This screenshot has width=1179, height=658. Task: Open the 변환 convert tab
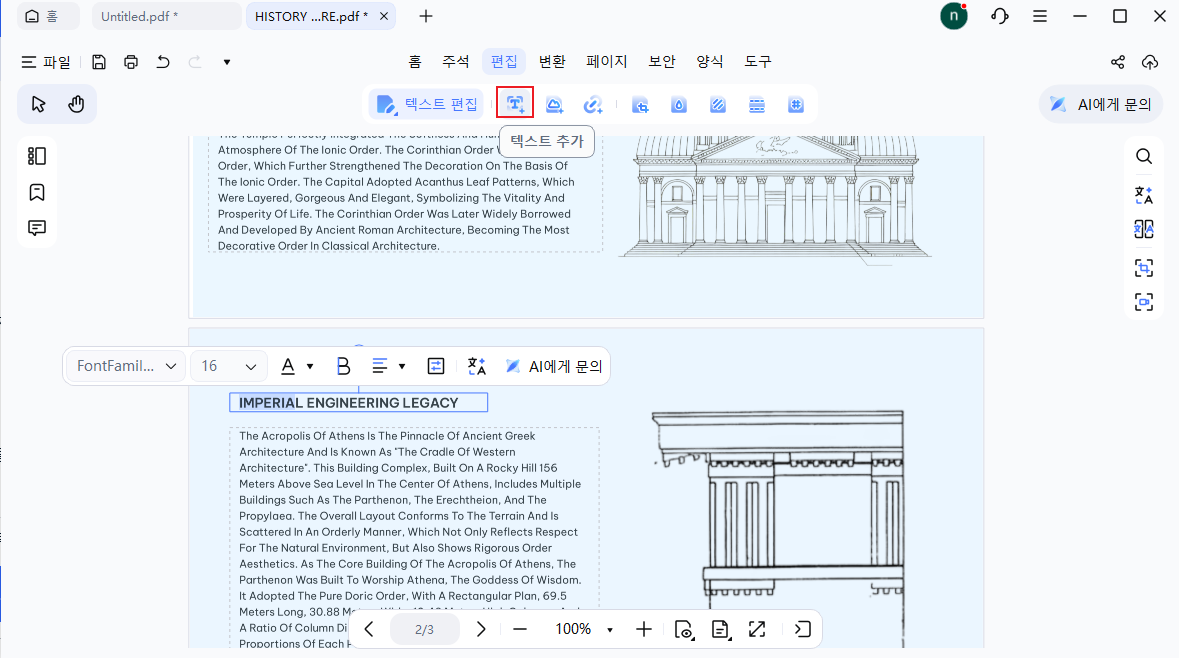[552, 62]
